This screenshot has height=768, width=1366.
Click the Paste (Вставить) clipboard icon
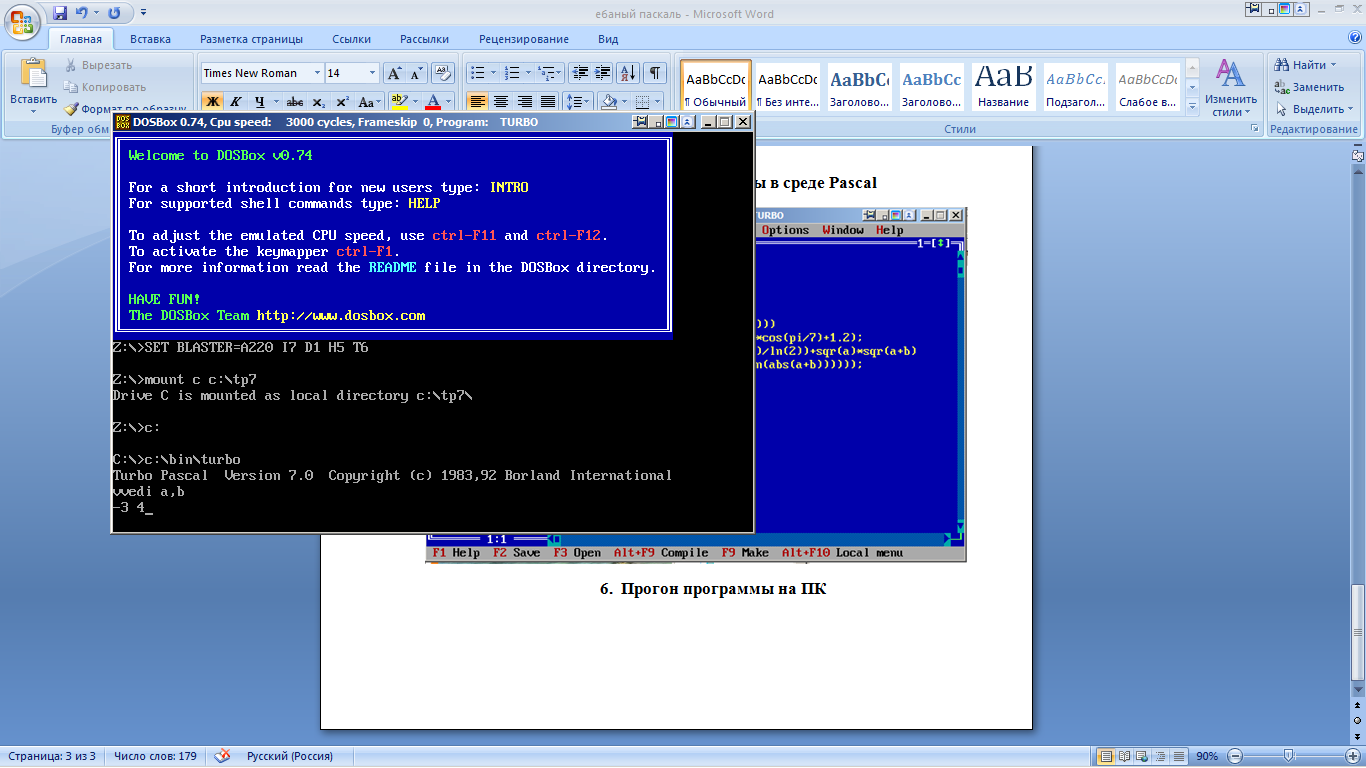[33, 73]
